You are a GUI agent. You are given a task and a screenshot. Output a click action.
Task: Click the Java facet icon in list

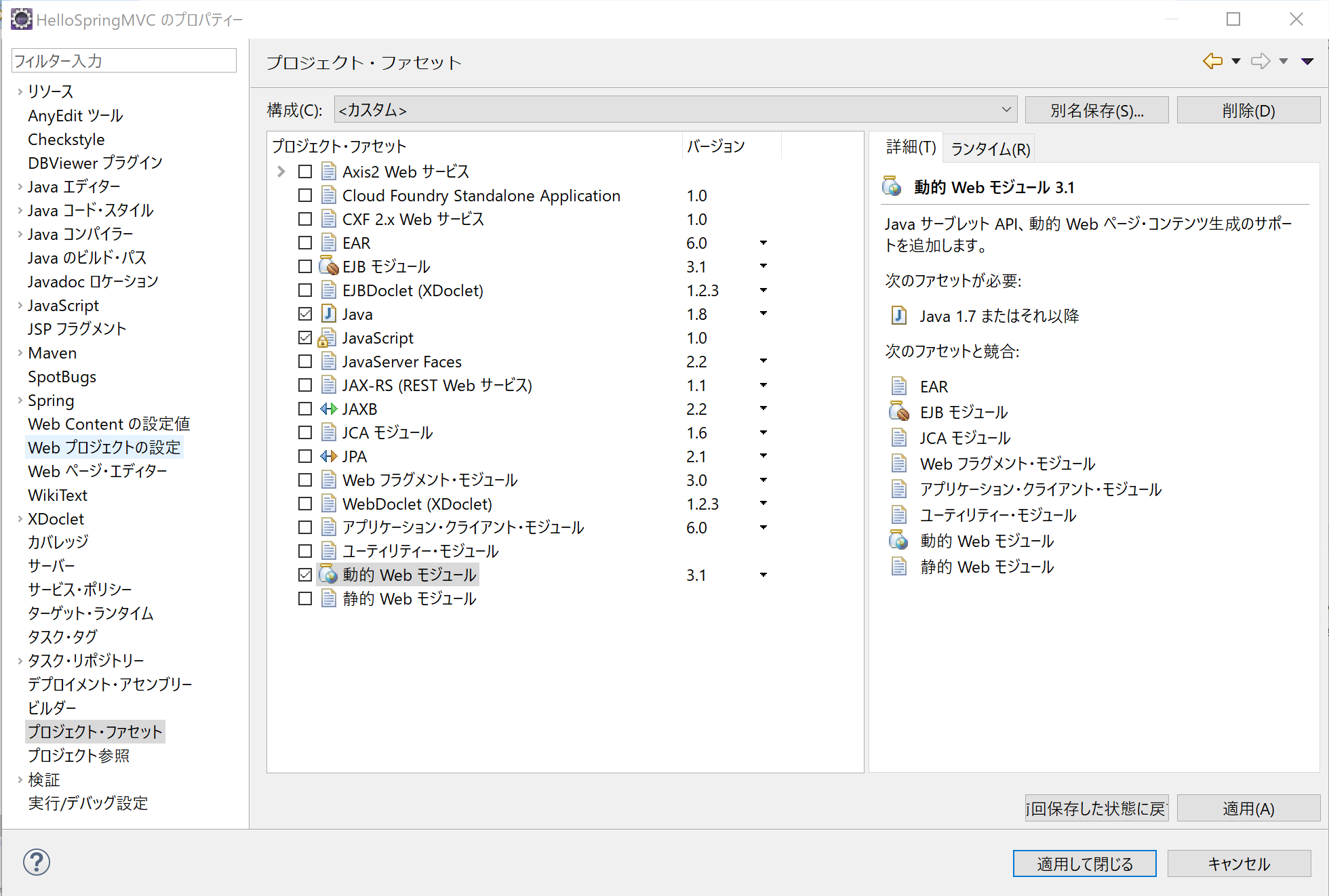329,314
